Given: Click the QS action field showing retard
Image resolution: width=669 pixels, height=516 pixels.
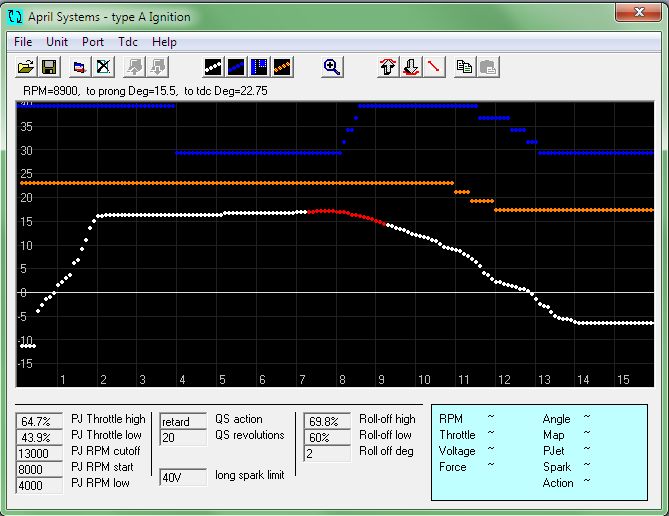Looking at the screenshot, I should pos(183,421).
